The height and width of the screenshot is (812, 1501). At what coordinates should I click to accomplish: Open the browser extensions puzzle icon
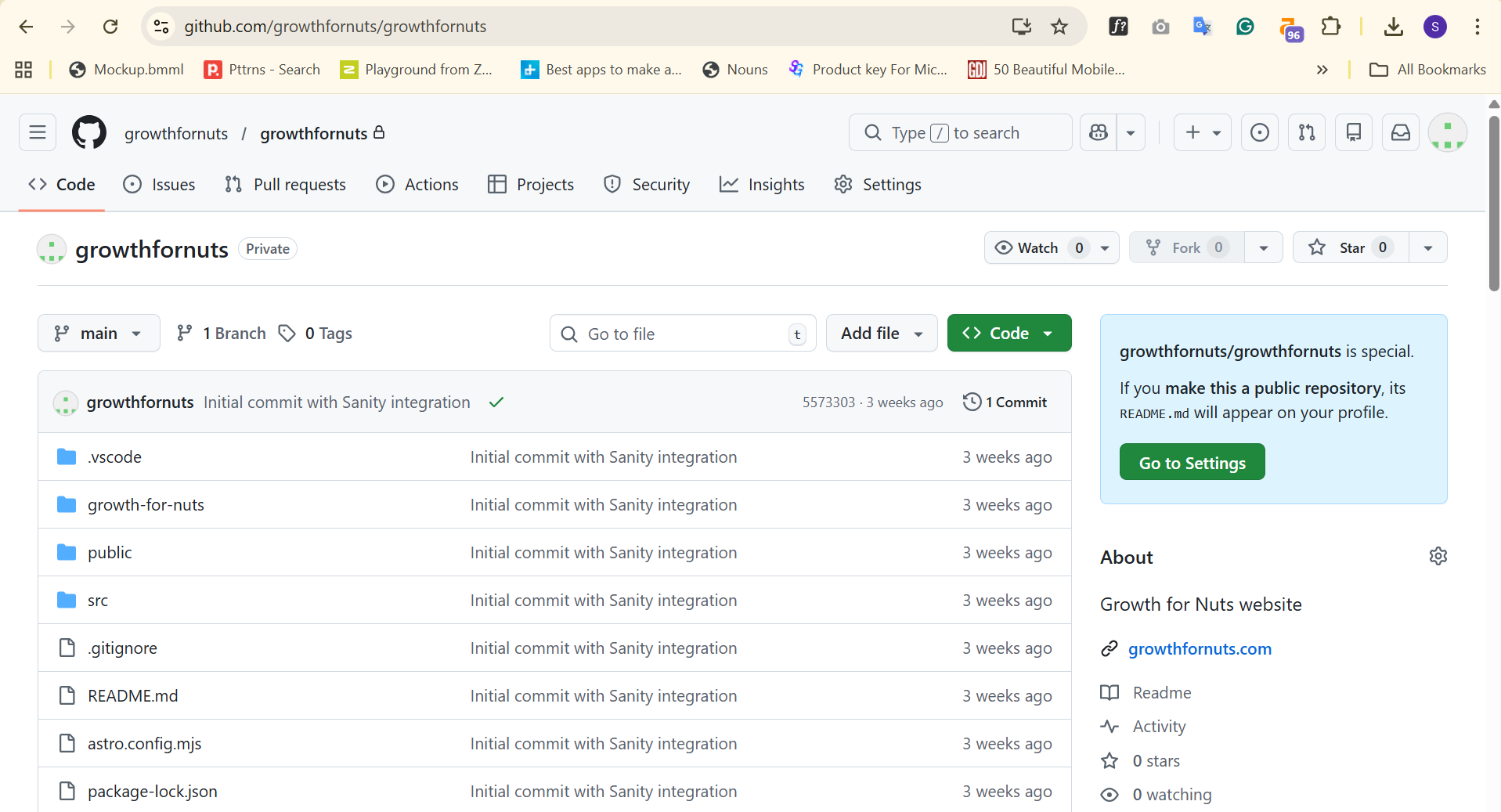click(x=1330, y=27)
